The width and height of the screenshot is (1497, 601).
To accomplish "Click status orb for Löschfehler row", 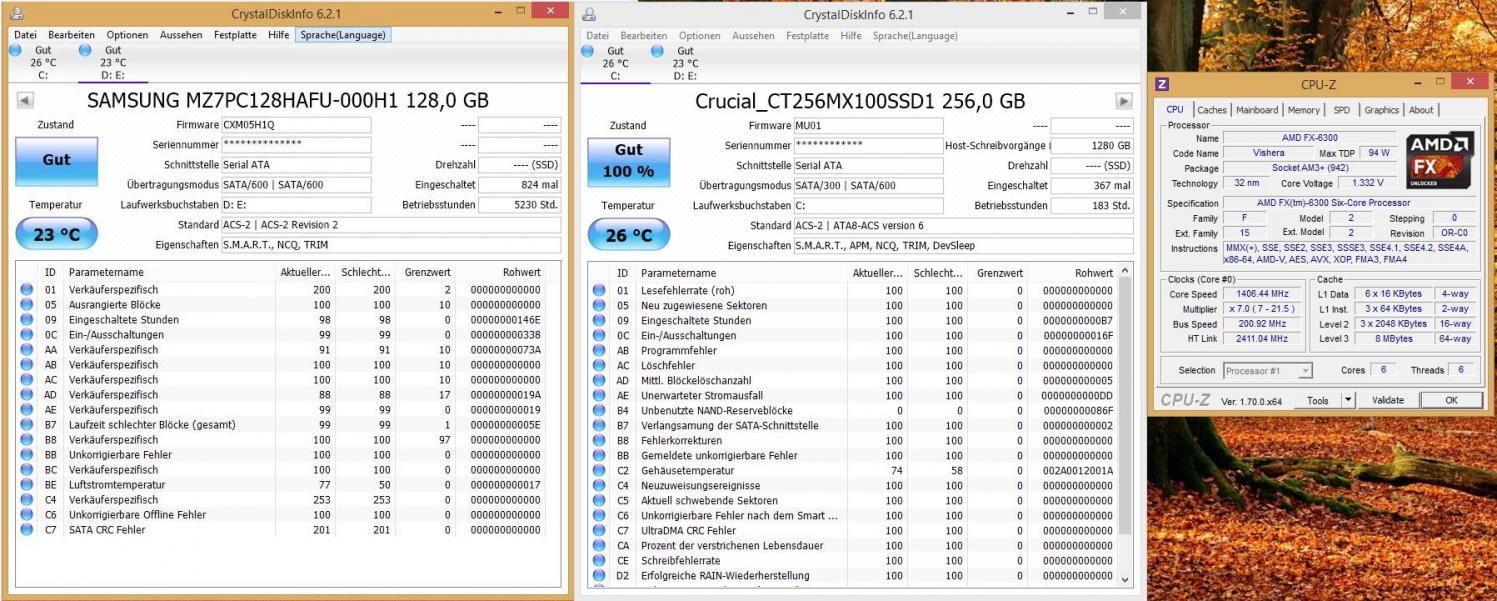I will 599,366.
